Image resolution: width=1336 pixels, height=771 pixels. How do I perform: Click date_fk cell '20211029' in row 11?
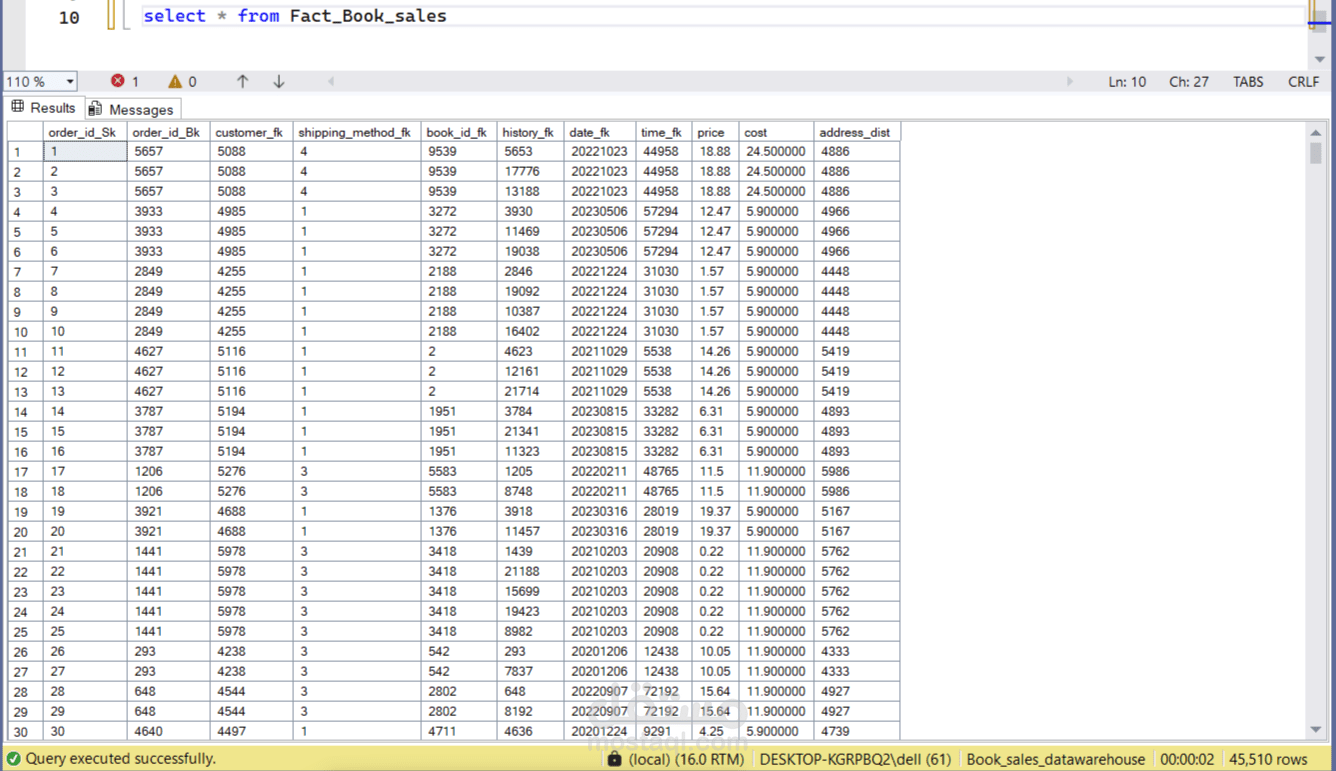click(600, 352)
